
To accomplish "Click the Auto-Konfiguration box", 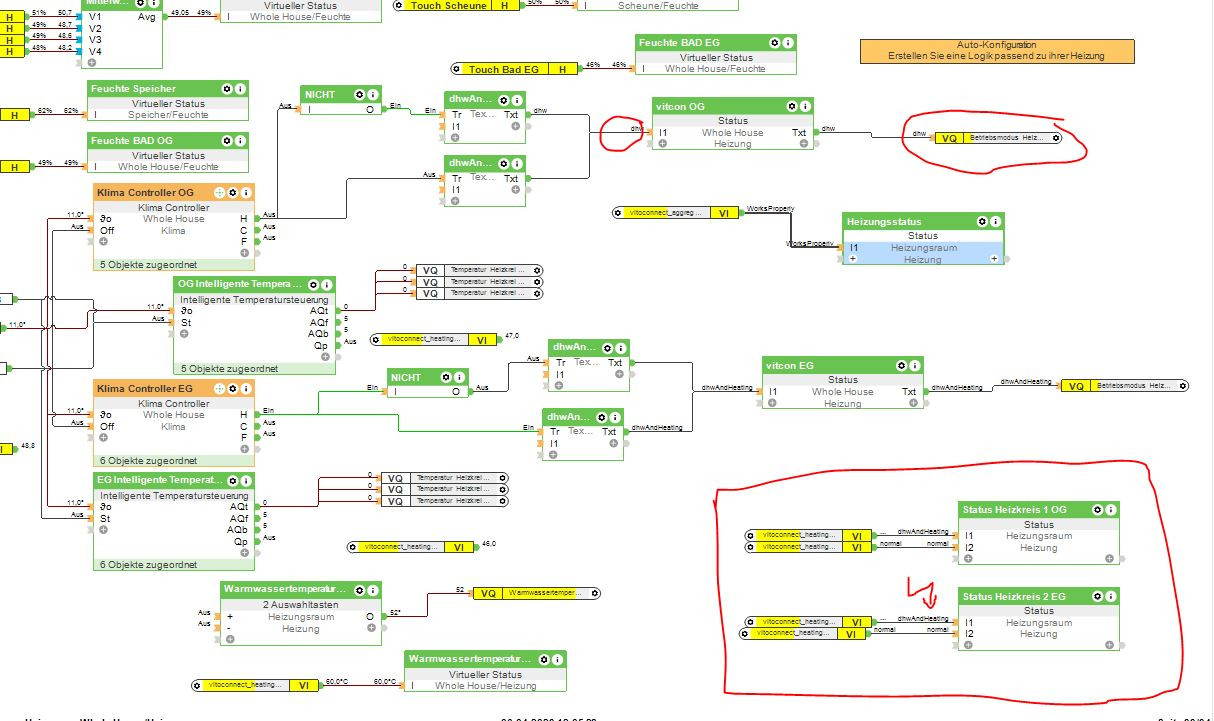I will tap(997, 51).
